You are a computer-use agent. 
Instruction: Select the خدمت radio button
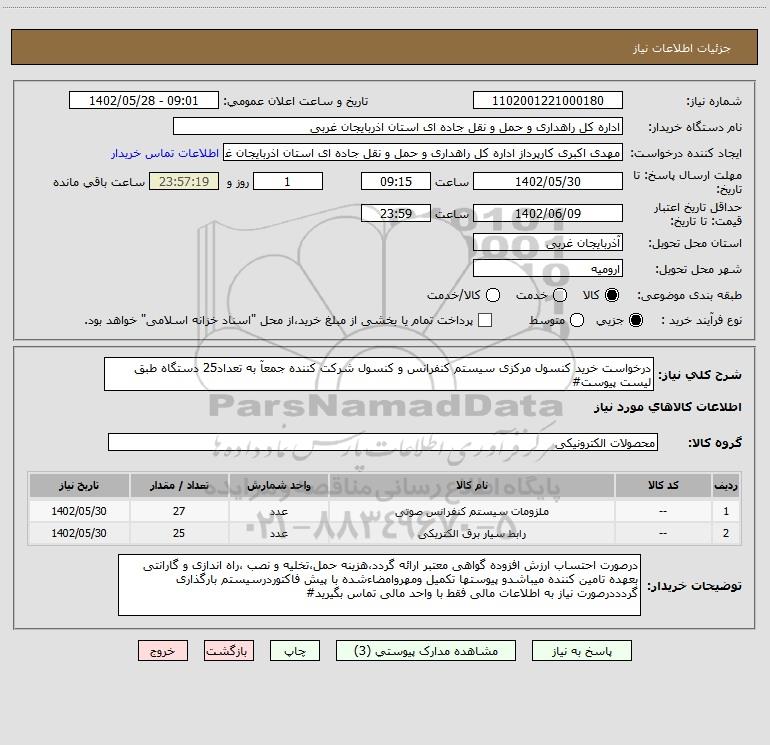point(560,295)
